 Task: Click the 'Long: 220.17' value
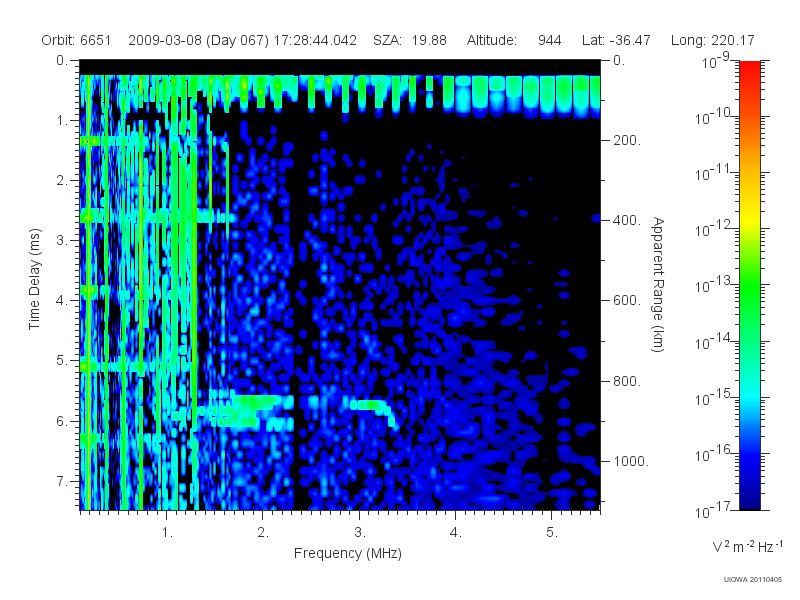pyautogui.click(x=712, y=40)
